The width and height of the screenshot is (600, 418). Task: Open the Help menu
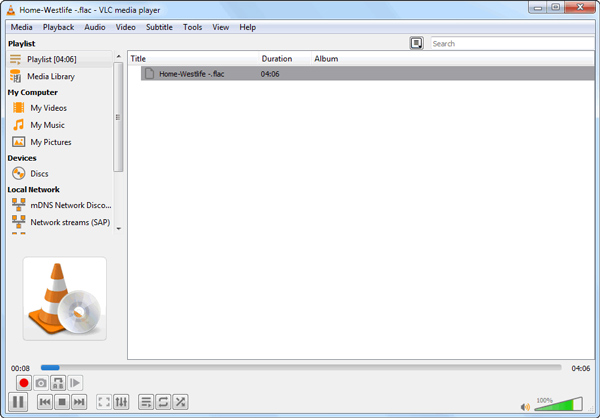248,27
